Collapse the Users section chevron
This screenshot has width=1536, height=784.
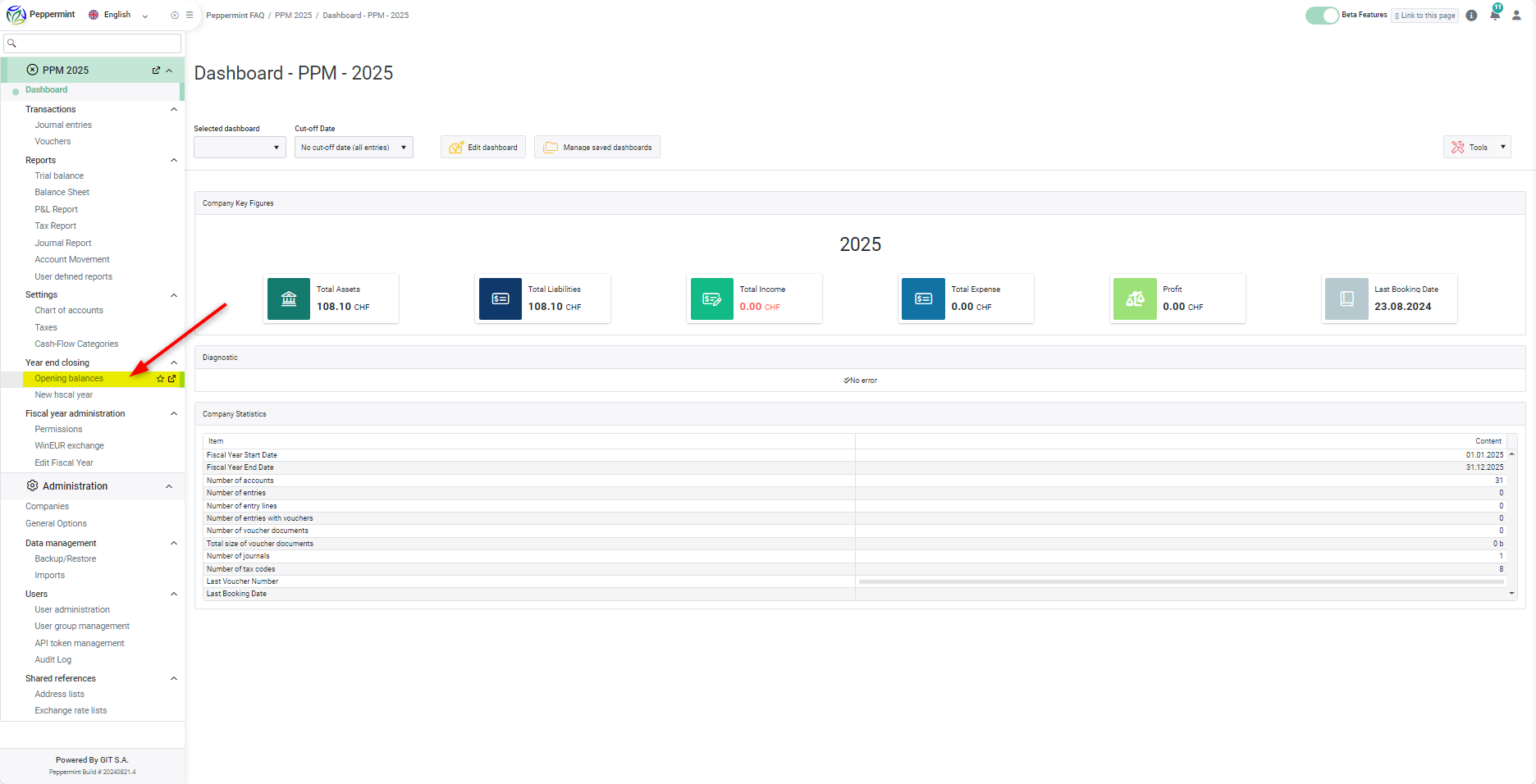(173, 594)
